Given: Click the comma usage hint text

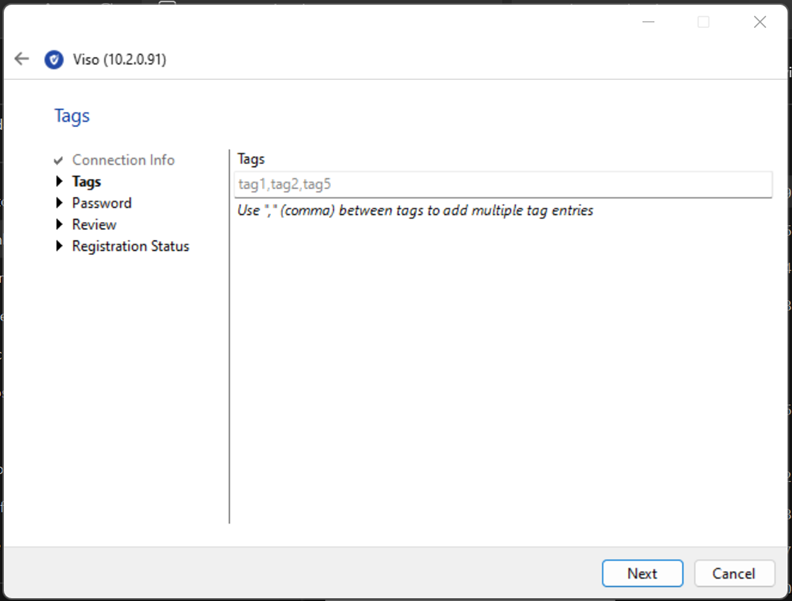Looking at the screenshot, I should pyautogui.click(x=415, y=211).
